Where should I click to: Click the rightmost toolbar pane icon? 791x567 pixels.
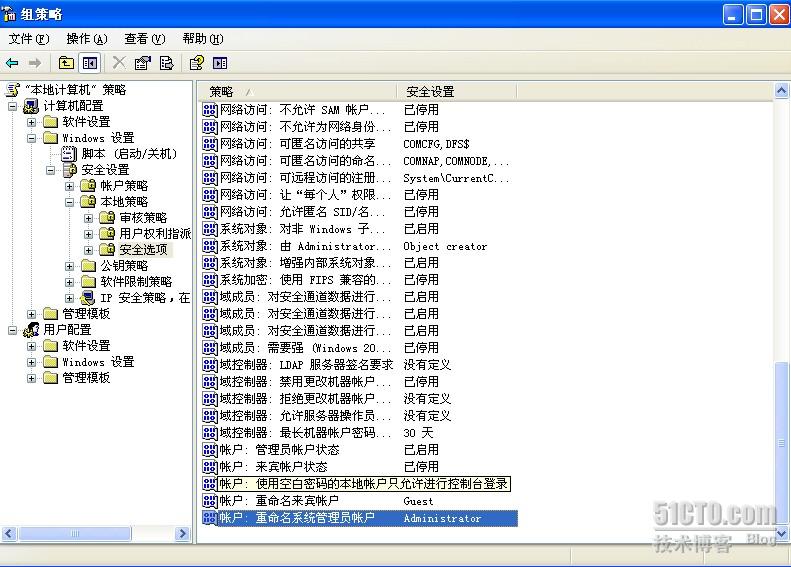coord(220,63)
